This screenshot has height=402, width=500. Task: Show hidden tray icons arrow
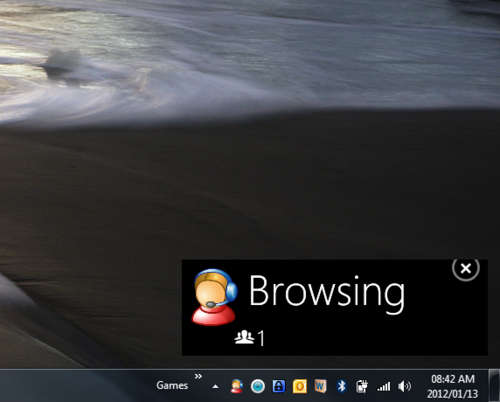point(216,387)
